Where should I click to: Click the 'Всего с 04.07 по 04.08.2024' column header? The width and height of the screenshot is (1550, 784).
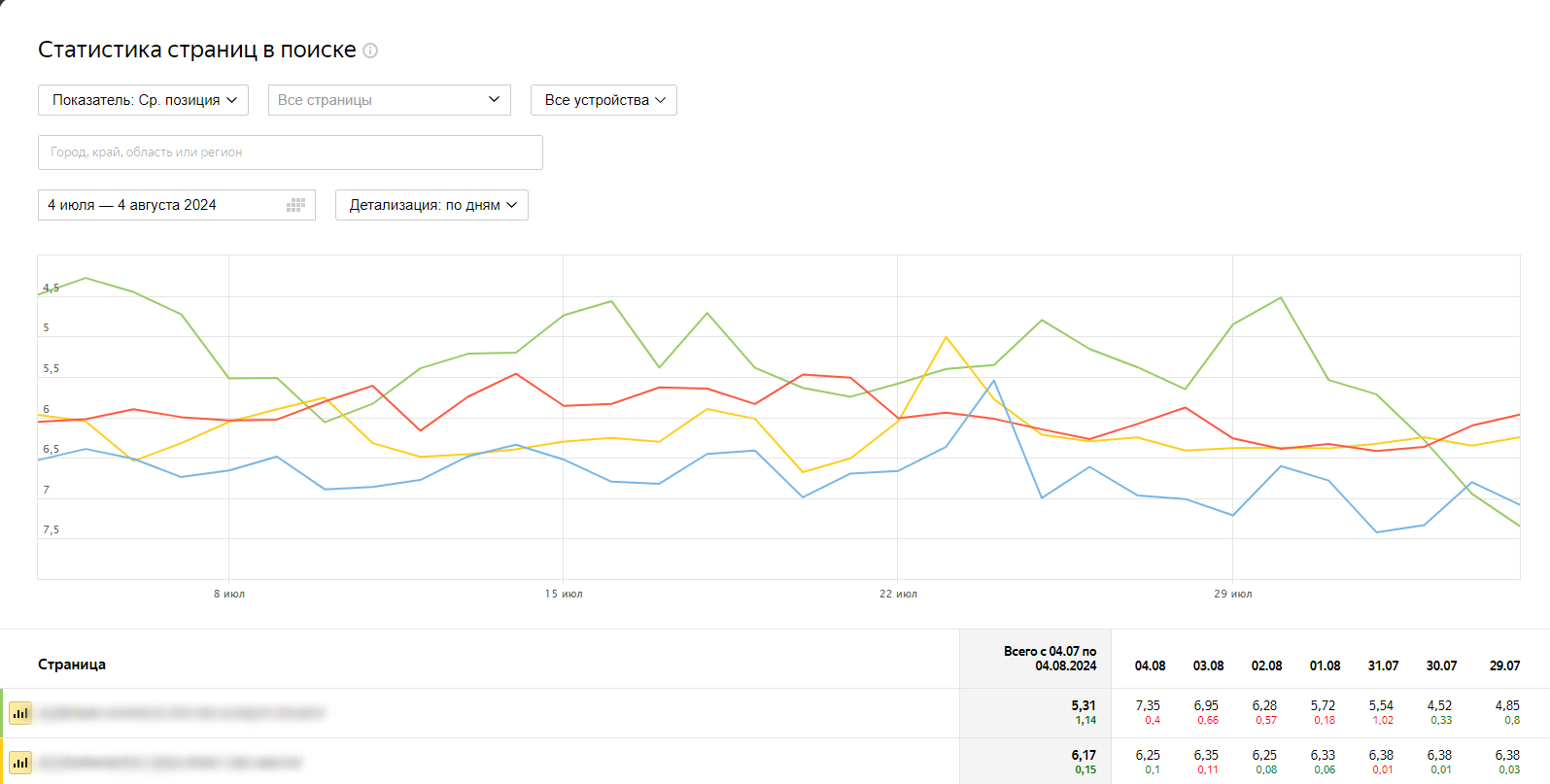coord(1050,659)
